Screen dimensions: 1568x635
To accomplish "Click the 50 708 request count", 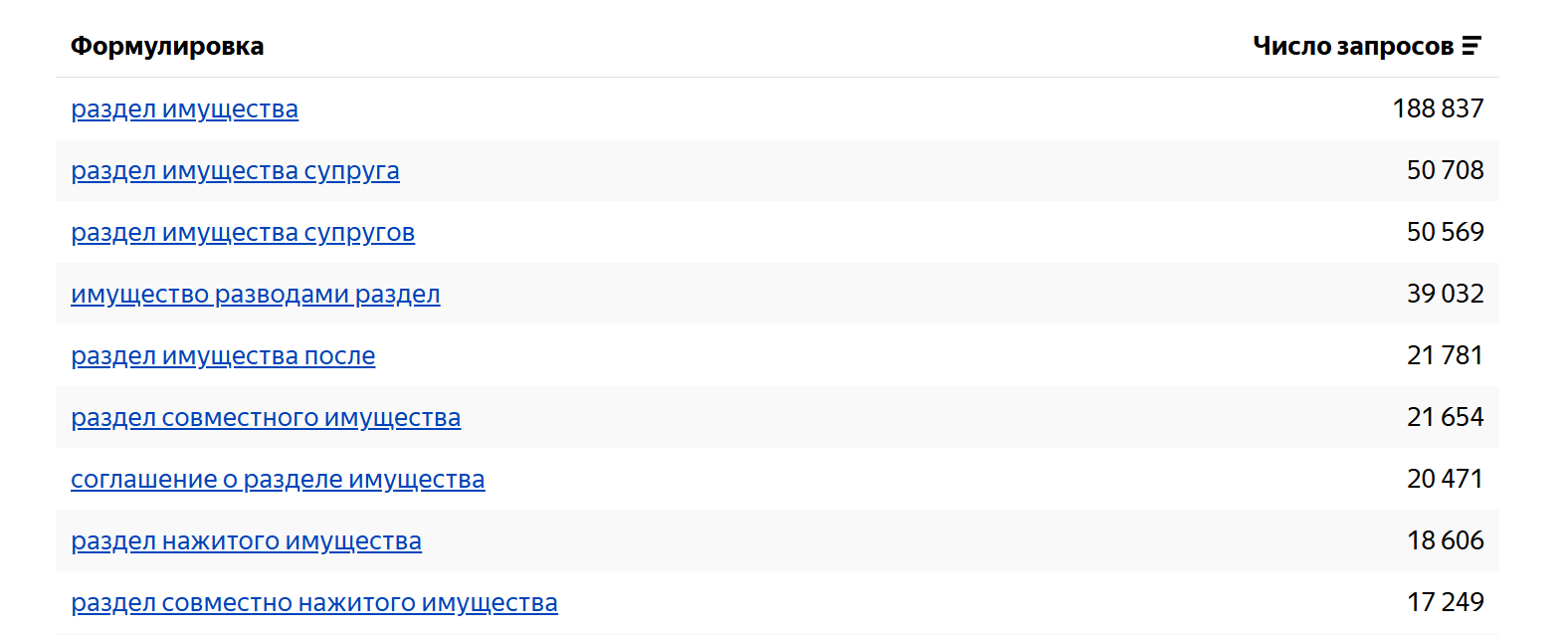I will [x=1445, y=170].
